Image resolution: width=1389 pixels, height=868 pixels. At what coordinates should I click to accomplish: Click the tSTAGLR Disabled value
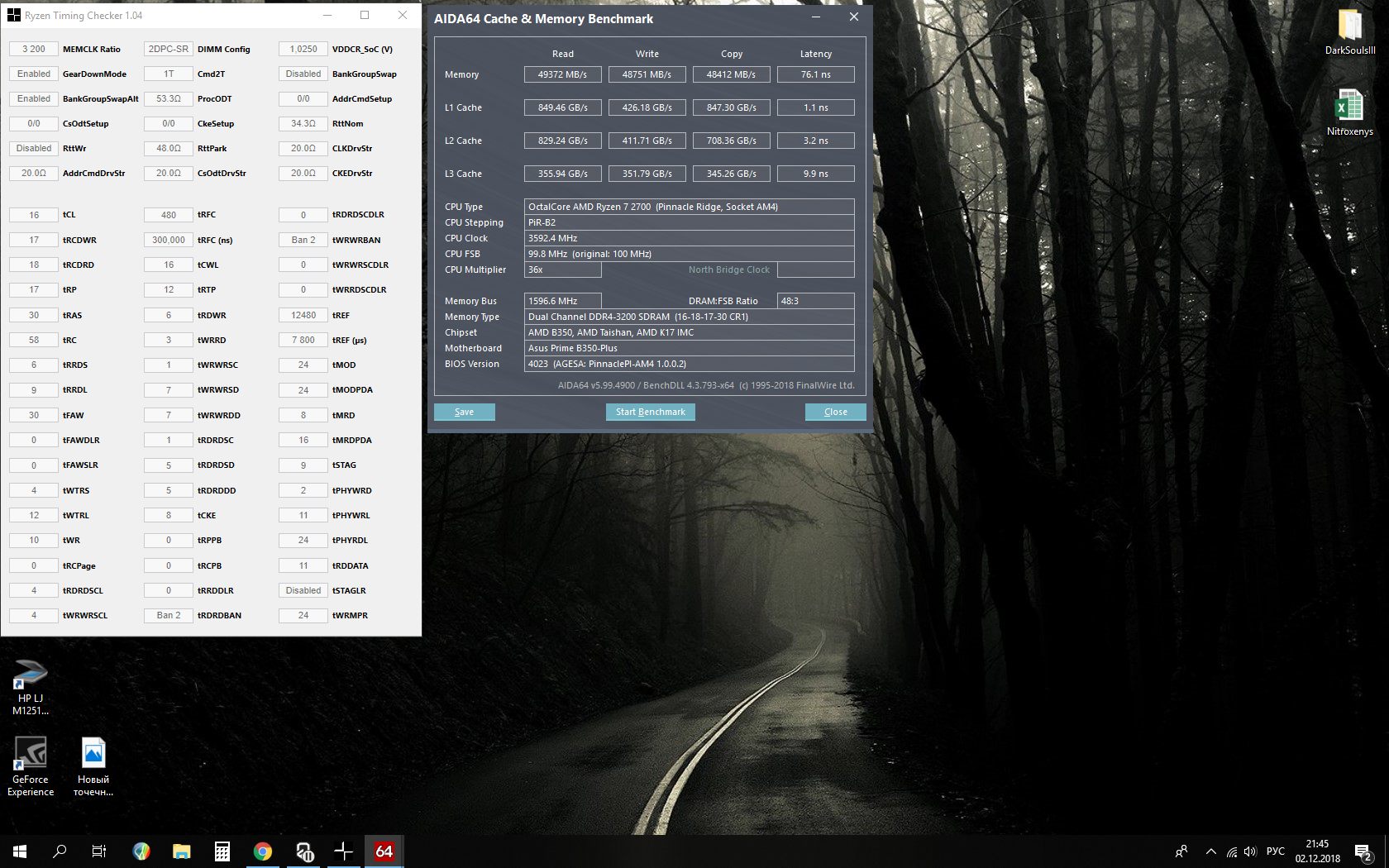[x=303, y=590]
